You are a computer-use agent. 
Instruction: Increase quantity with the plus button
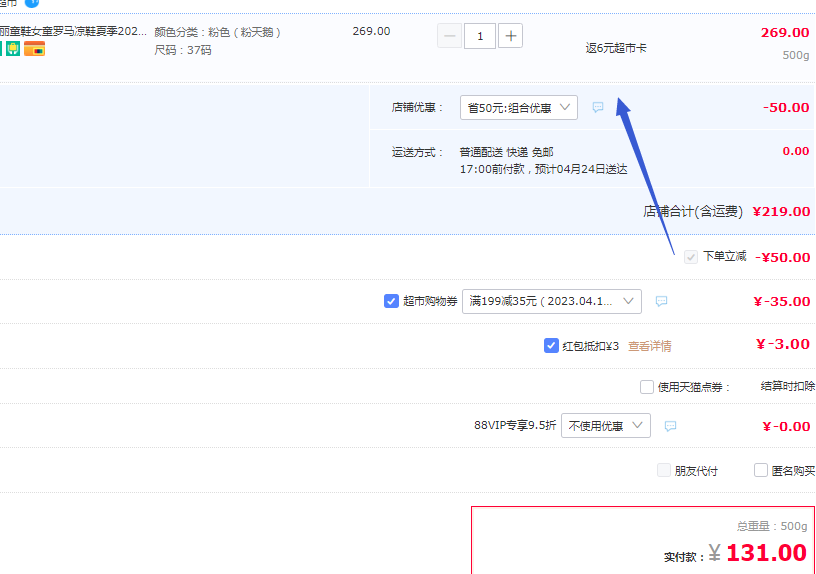[511, 36]
